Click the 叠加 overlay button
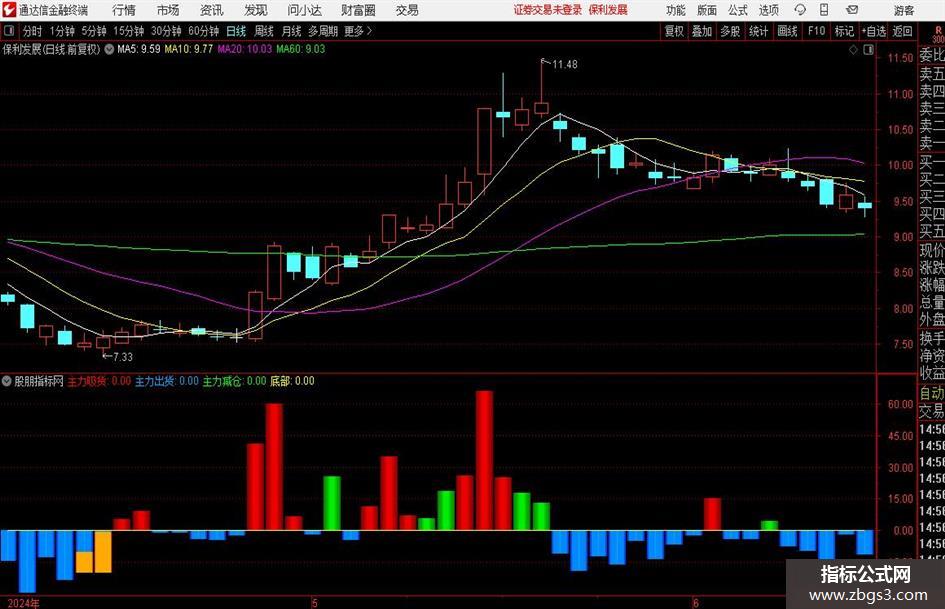Image resolution: width=945 pixels, height=609 pixels. click(702, 31)
